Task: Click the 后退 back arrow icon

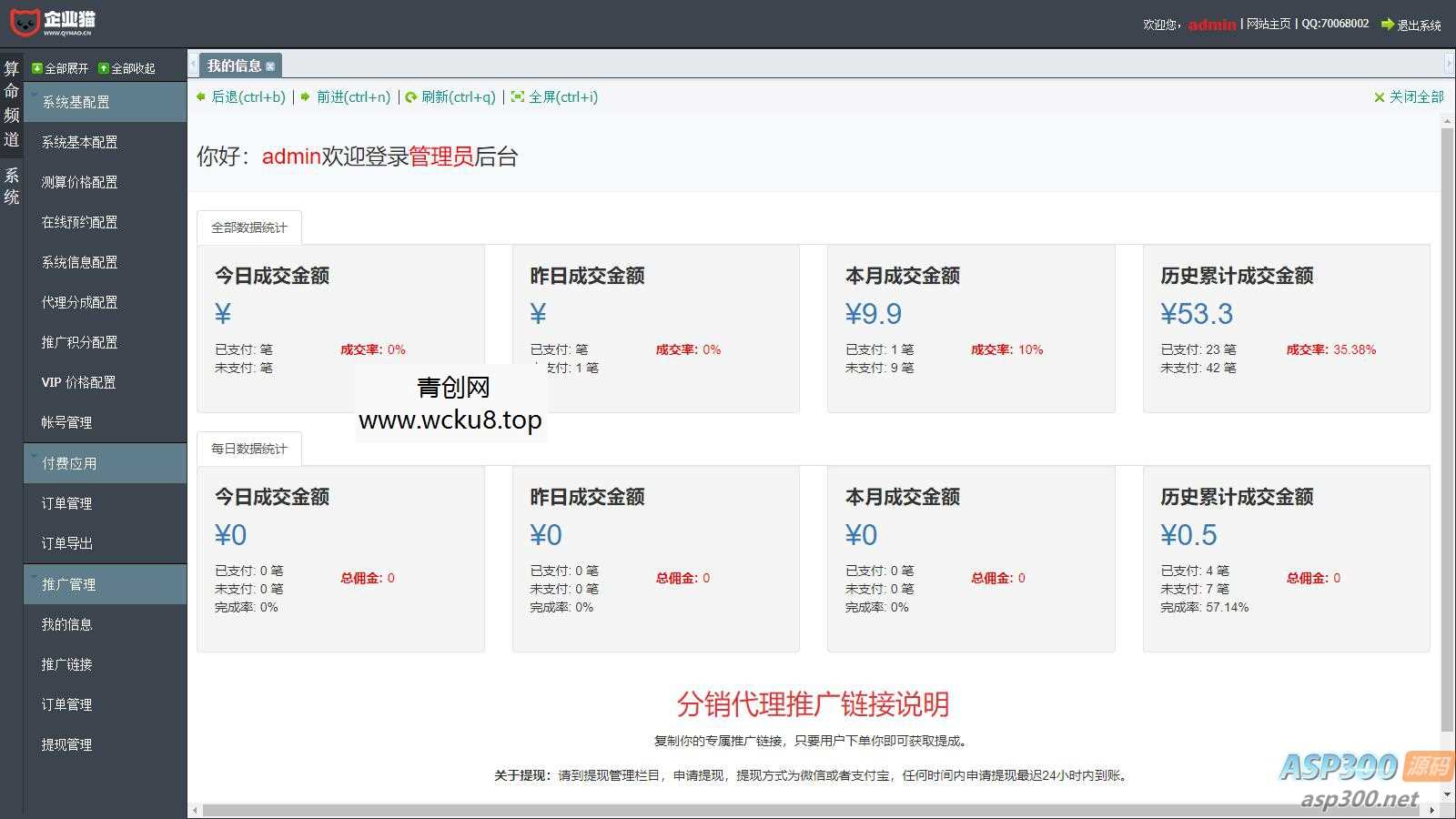Action: click(x=202, y=96)
